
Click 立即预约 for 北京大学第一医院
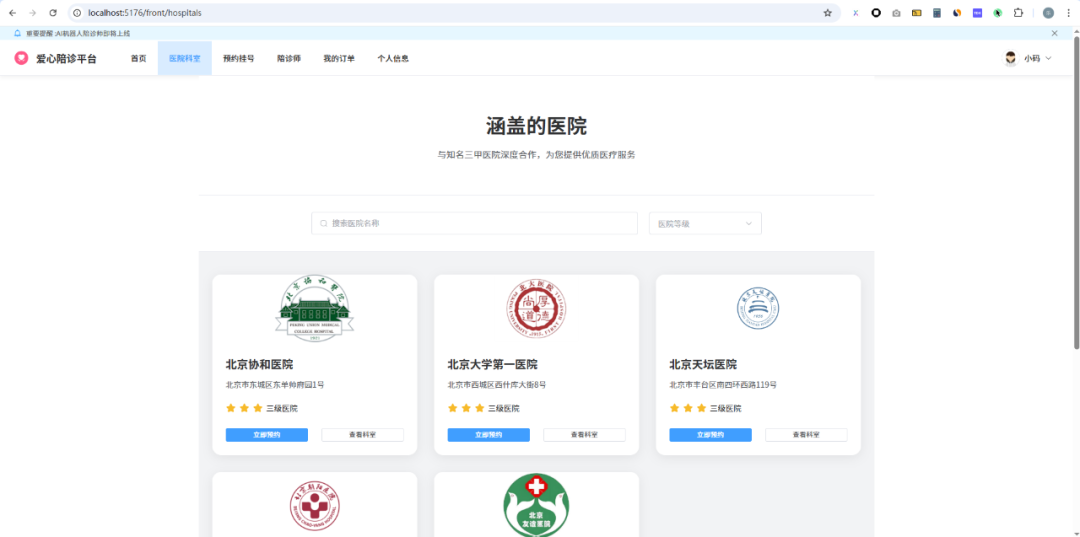click(x=488, y=435)
